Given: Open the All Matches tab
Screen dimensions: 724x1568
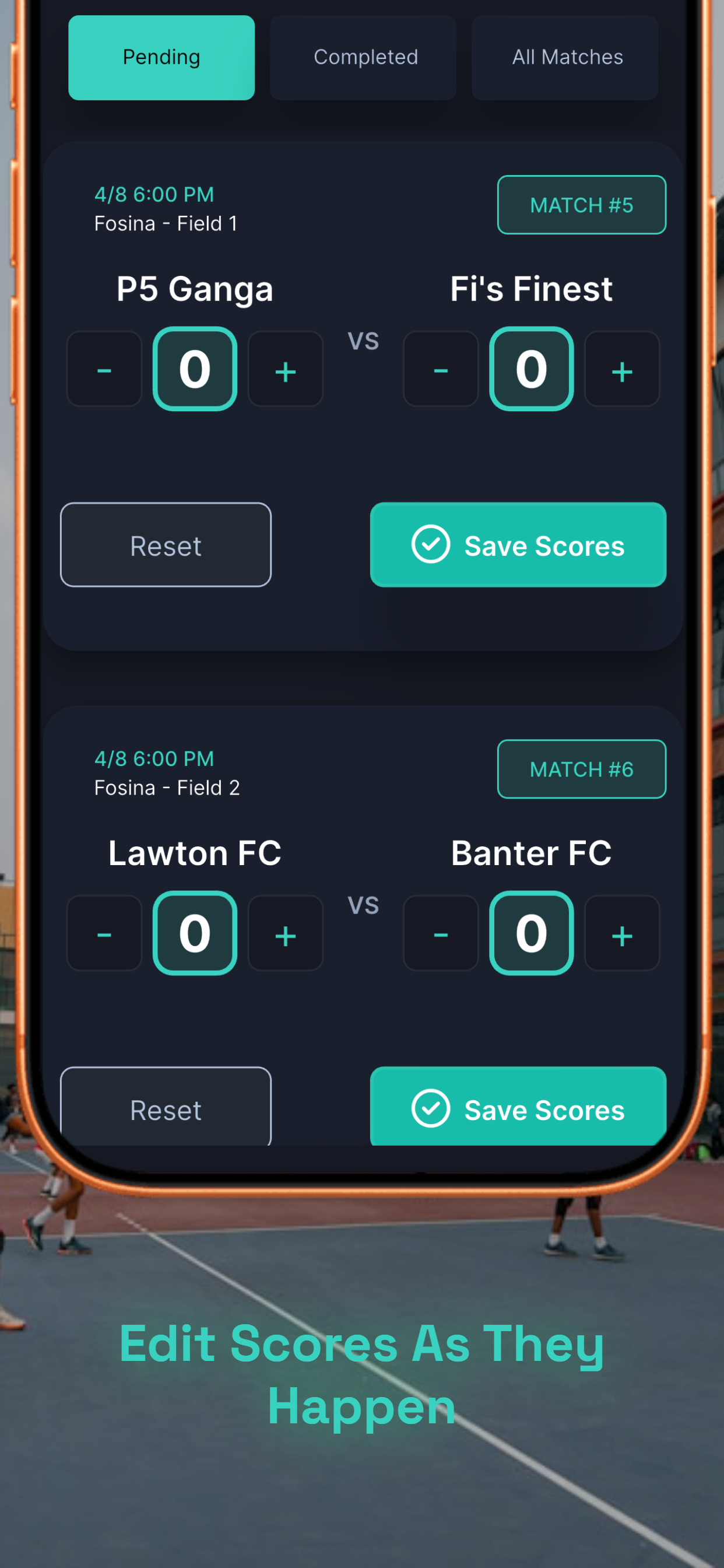Looking at the screenshot, I should pos(565,58).
